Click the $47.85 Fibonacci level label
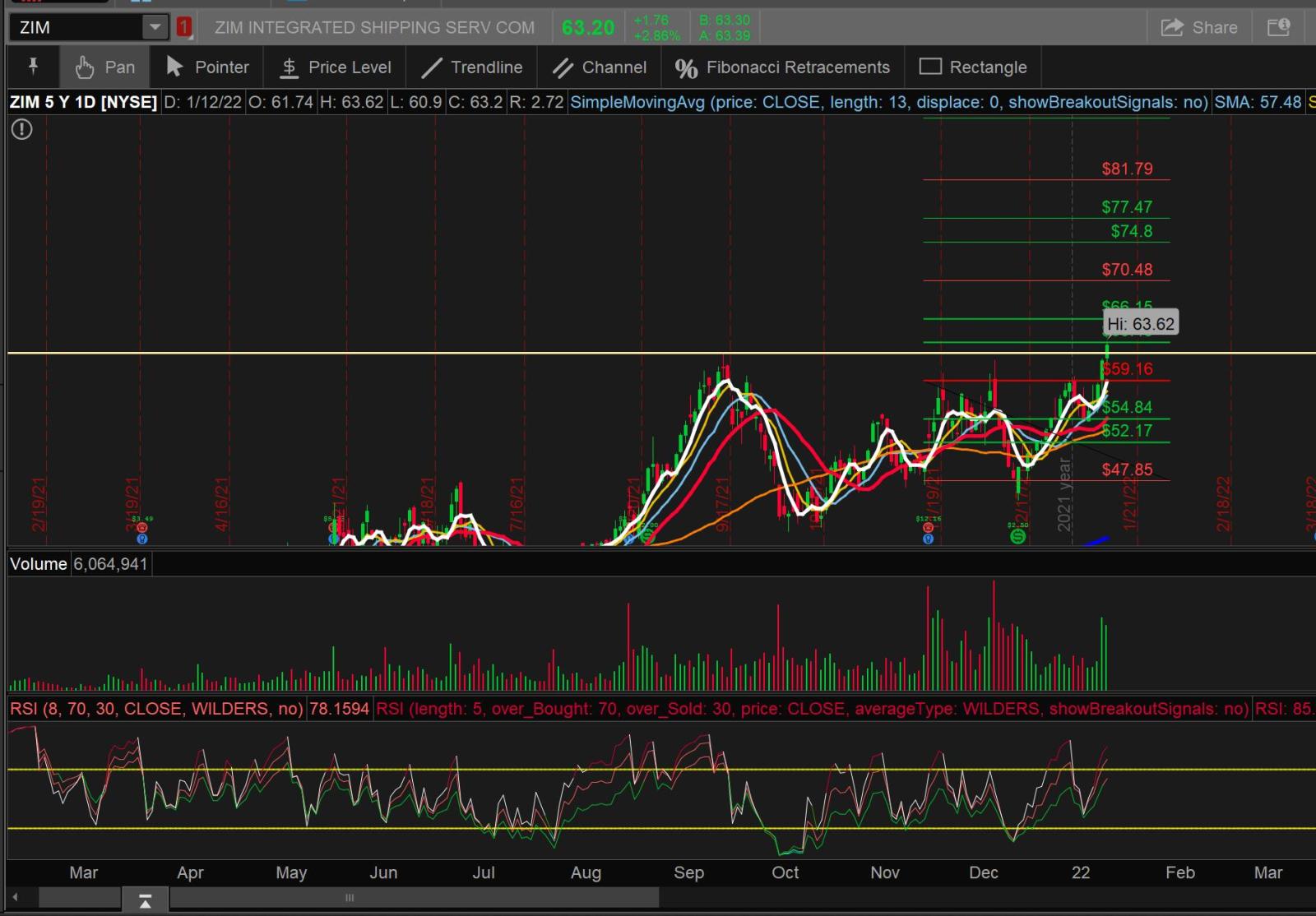1316x916 pixels. click(1127, 469)
